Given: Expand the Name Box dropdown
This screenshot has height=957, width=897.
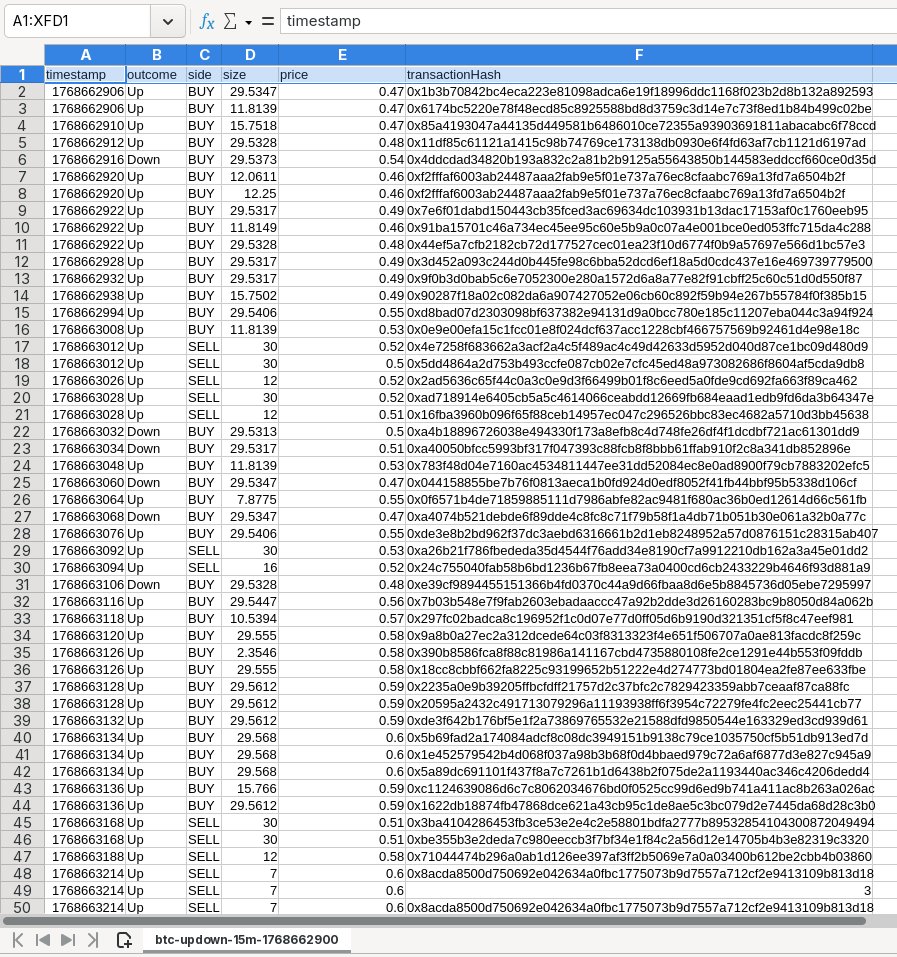Looking at the screenshot, I should click(x=168, y=21).
